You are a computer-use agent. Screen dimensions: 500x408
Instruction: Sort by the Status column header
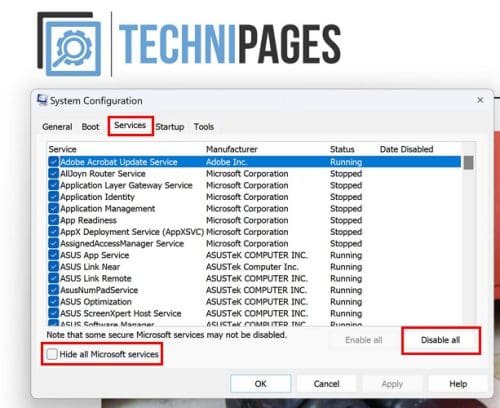pos(342,149)
